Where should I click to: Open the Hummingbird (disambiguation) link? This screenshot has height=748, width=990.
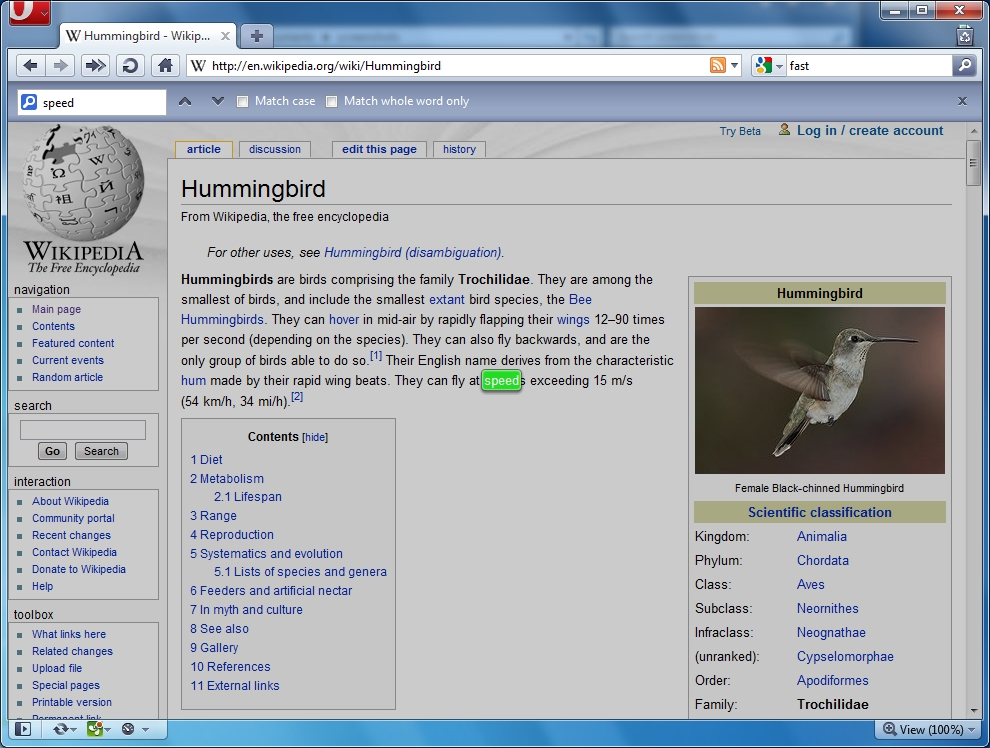[x=413, y=252]
